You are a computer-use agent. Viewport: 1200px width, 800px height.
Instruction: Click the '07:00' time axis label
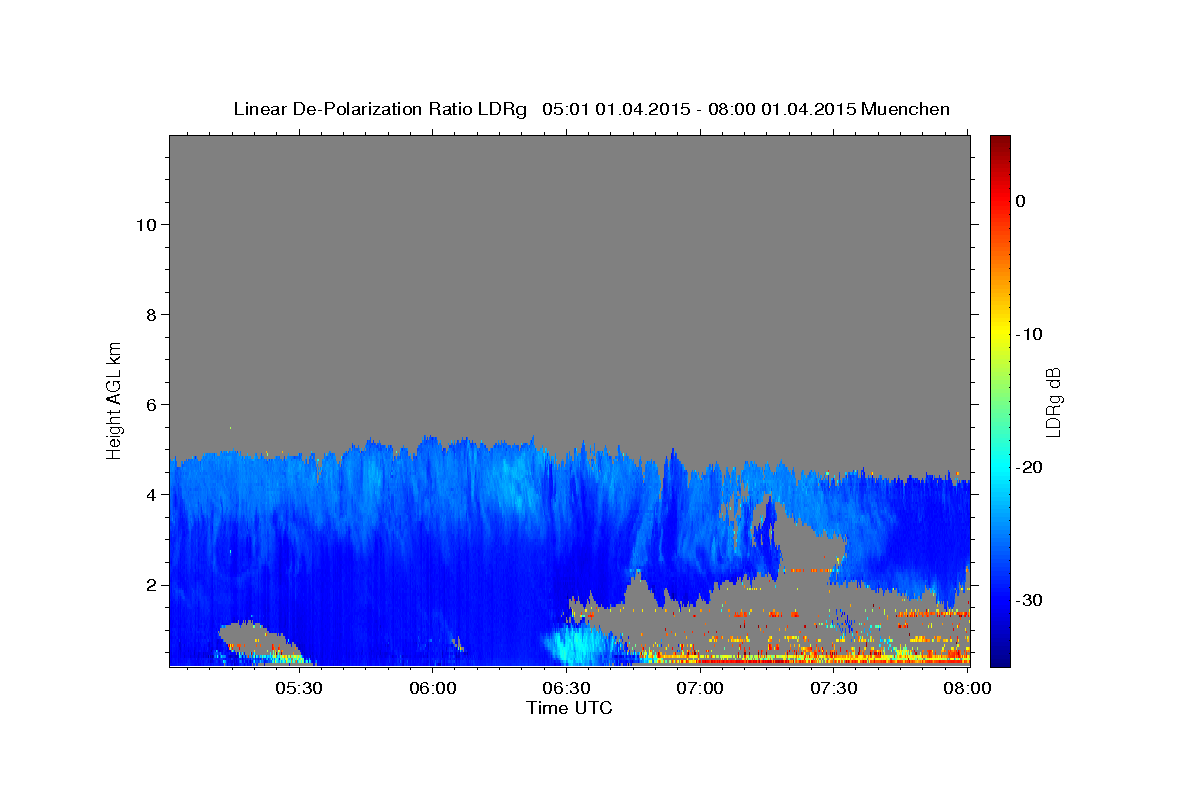(x=700, y=689)
